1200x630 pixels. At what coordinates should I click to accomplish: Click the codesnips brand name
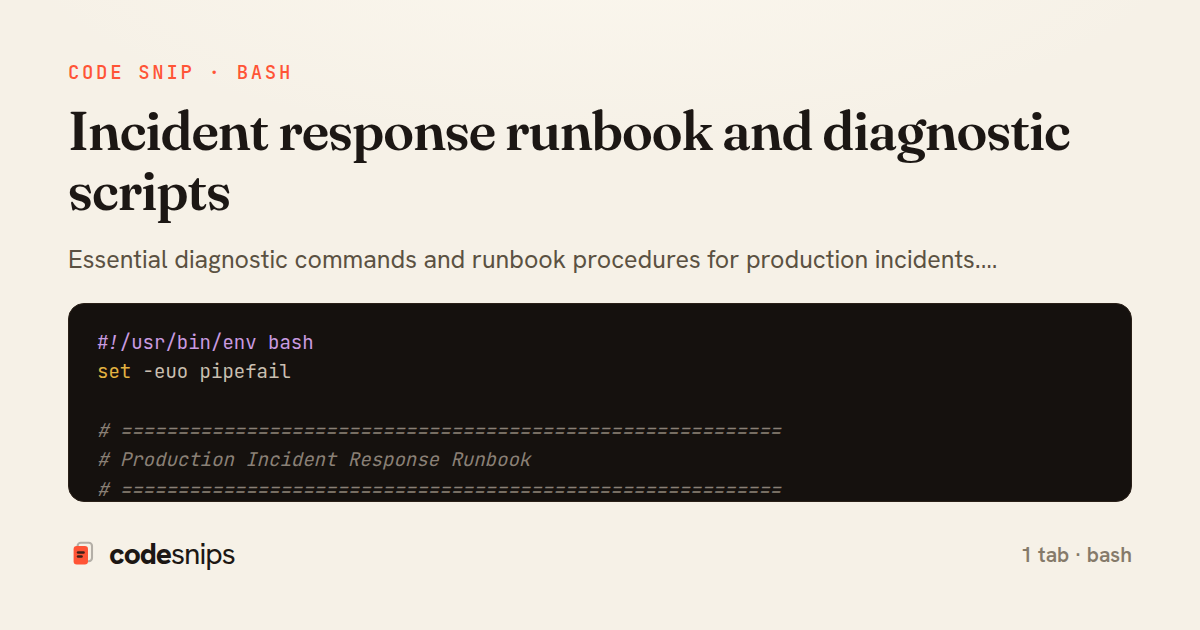point(172,555)
